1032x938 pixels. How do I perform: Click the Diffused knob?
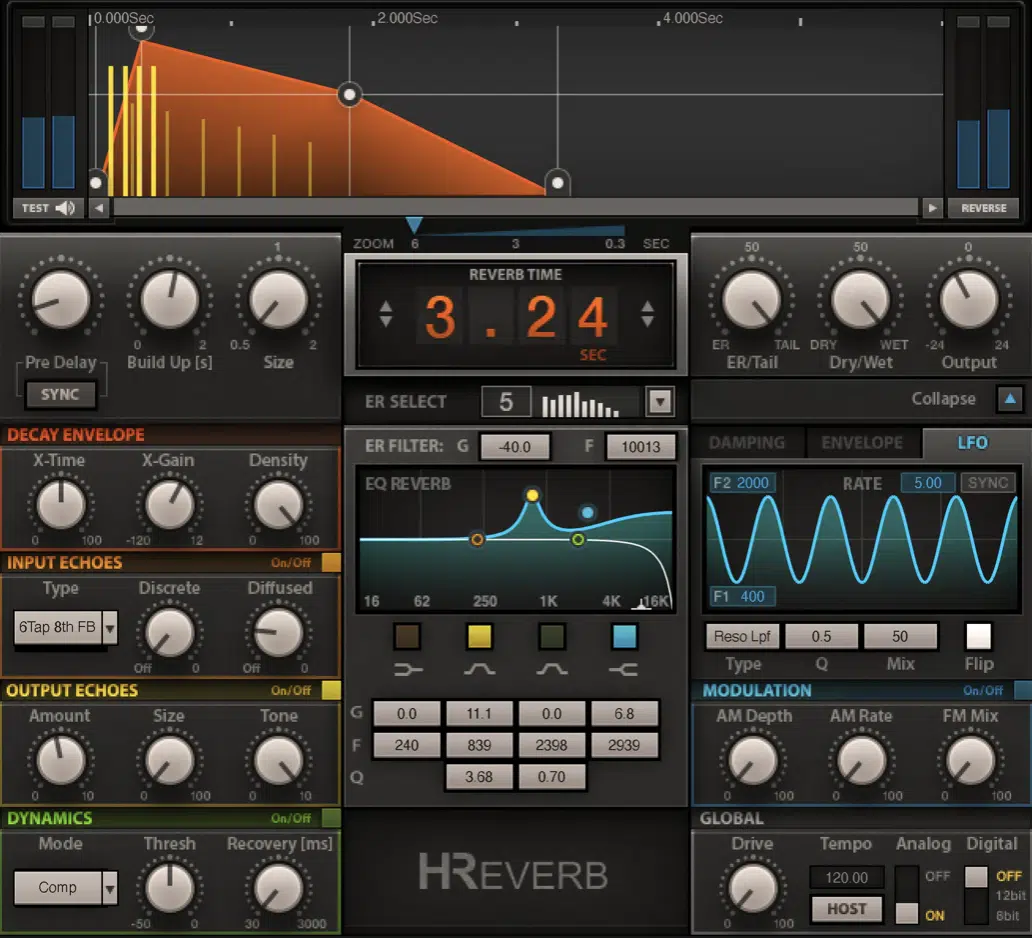278,633
